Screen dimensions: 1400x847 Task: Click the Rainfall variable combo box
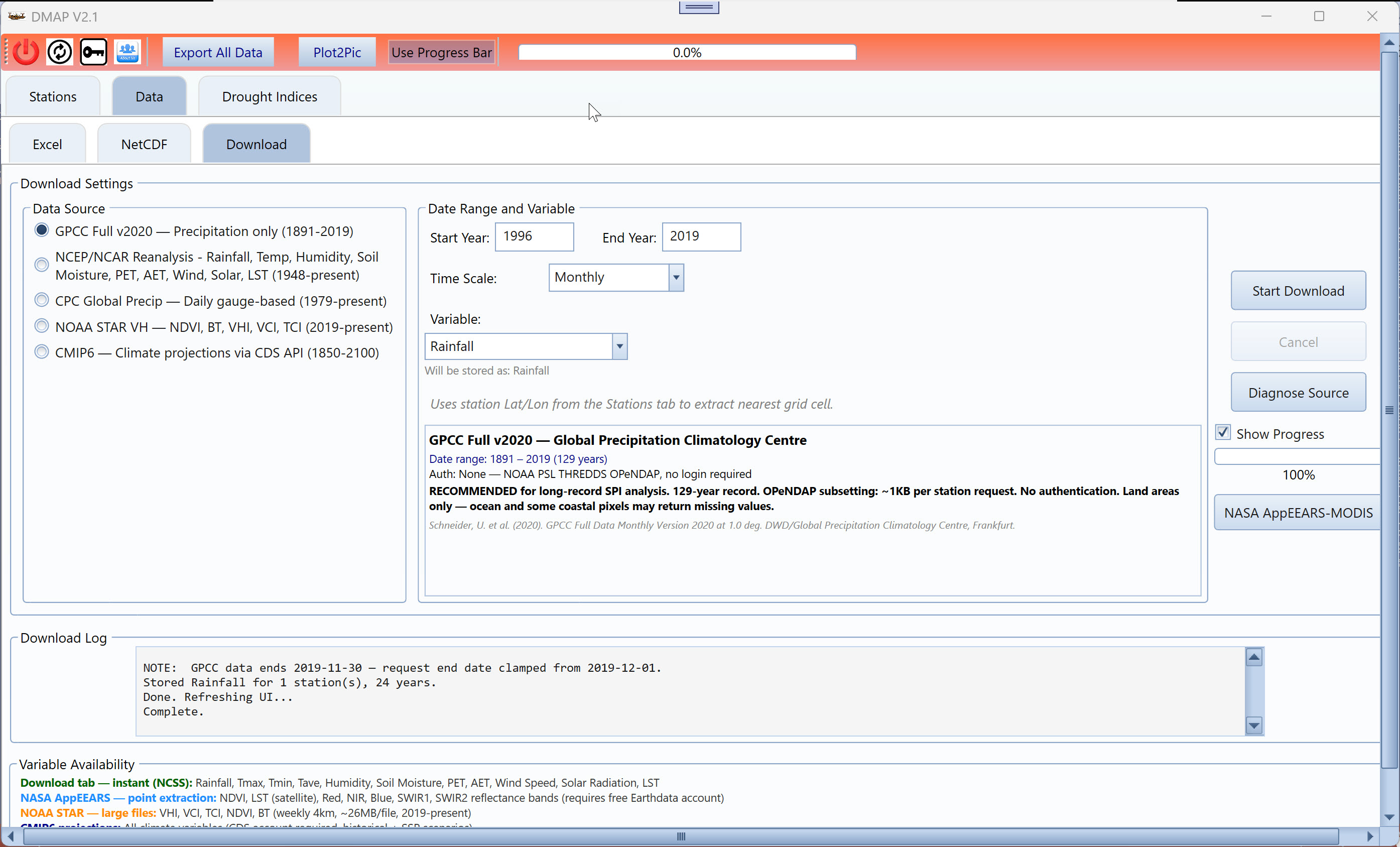(x=526, y=346)
